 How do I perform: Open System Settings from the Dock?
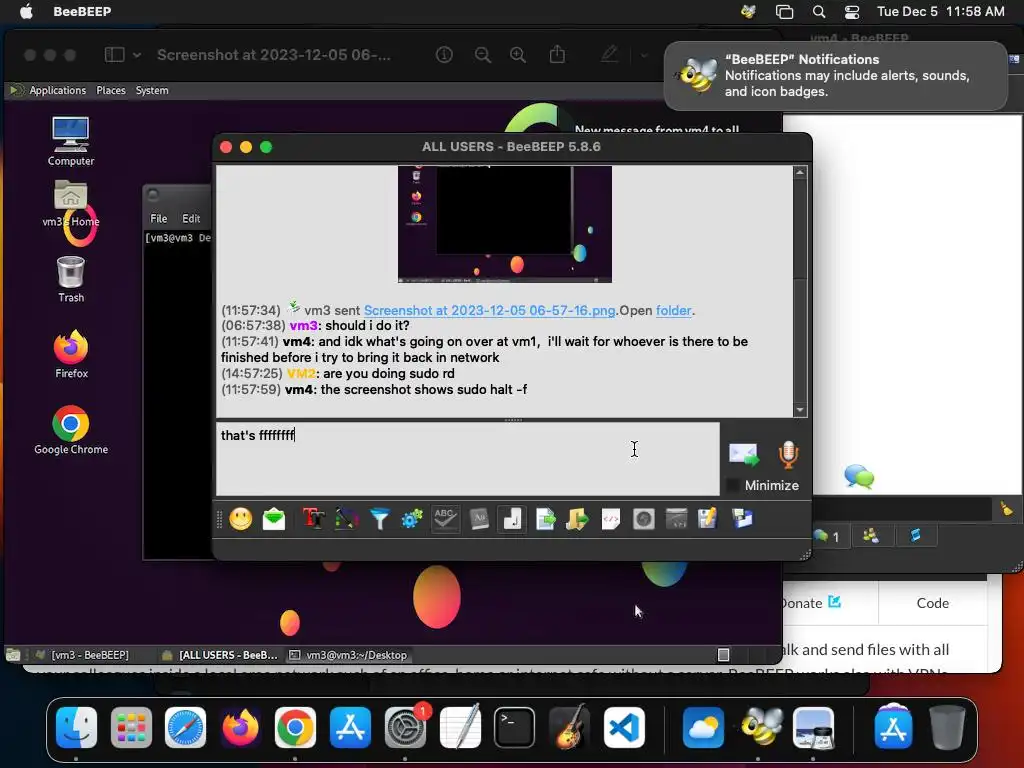(x=405, y=727)
